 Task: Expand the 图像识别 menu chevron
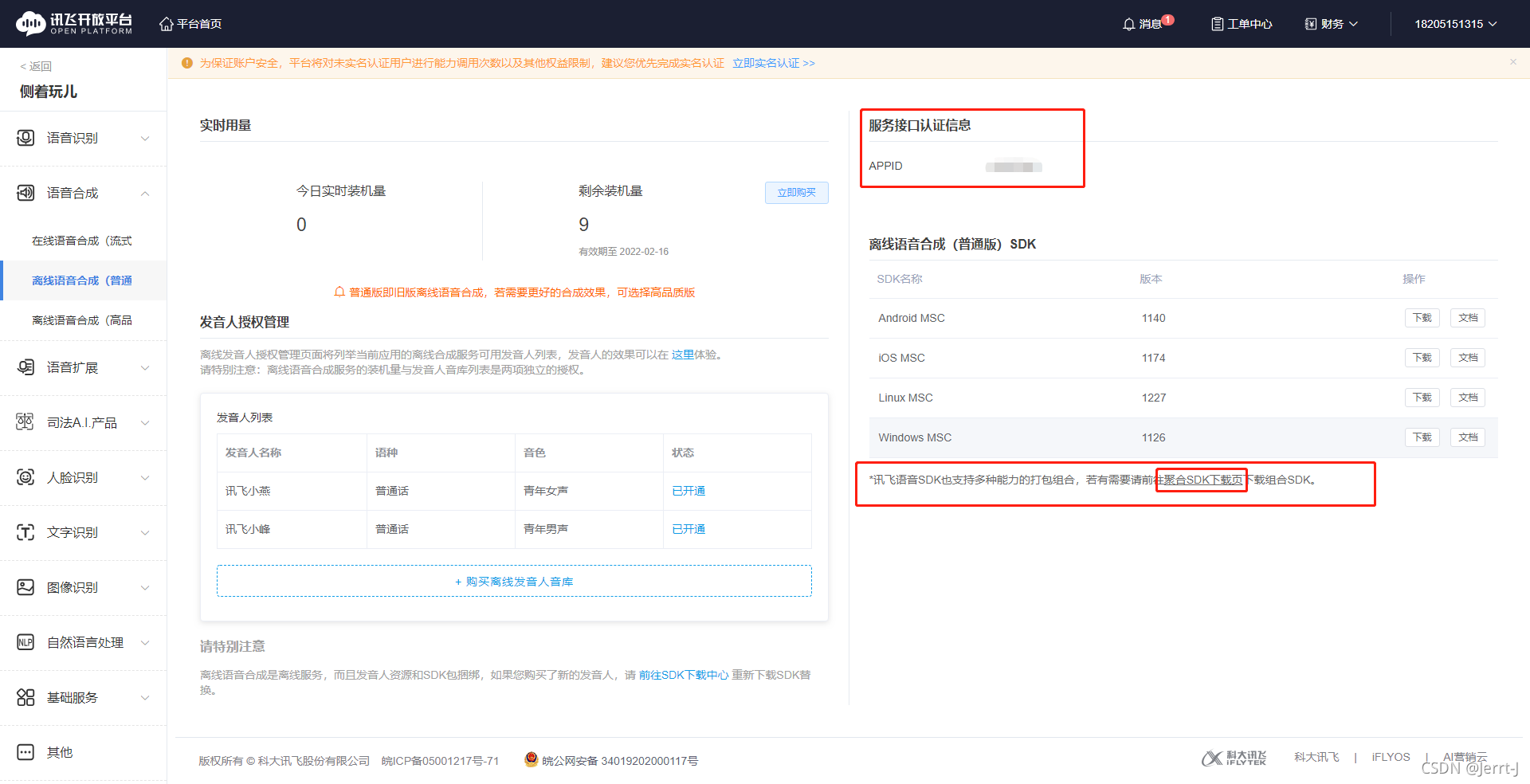click(145, 588)
